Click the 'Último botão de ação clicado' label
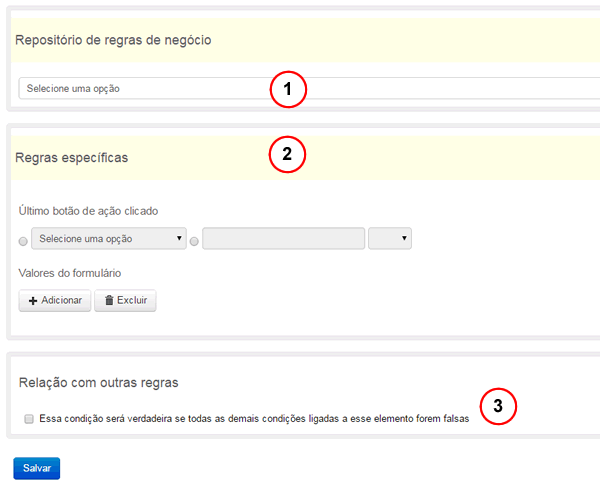 (88, 211)
